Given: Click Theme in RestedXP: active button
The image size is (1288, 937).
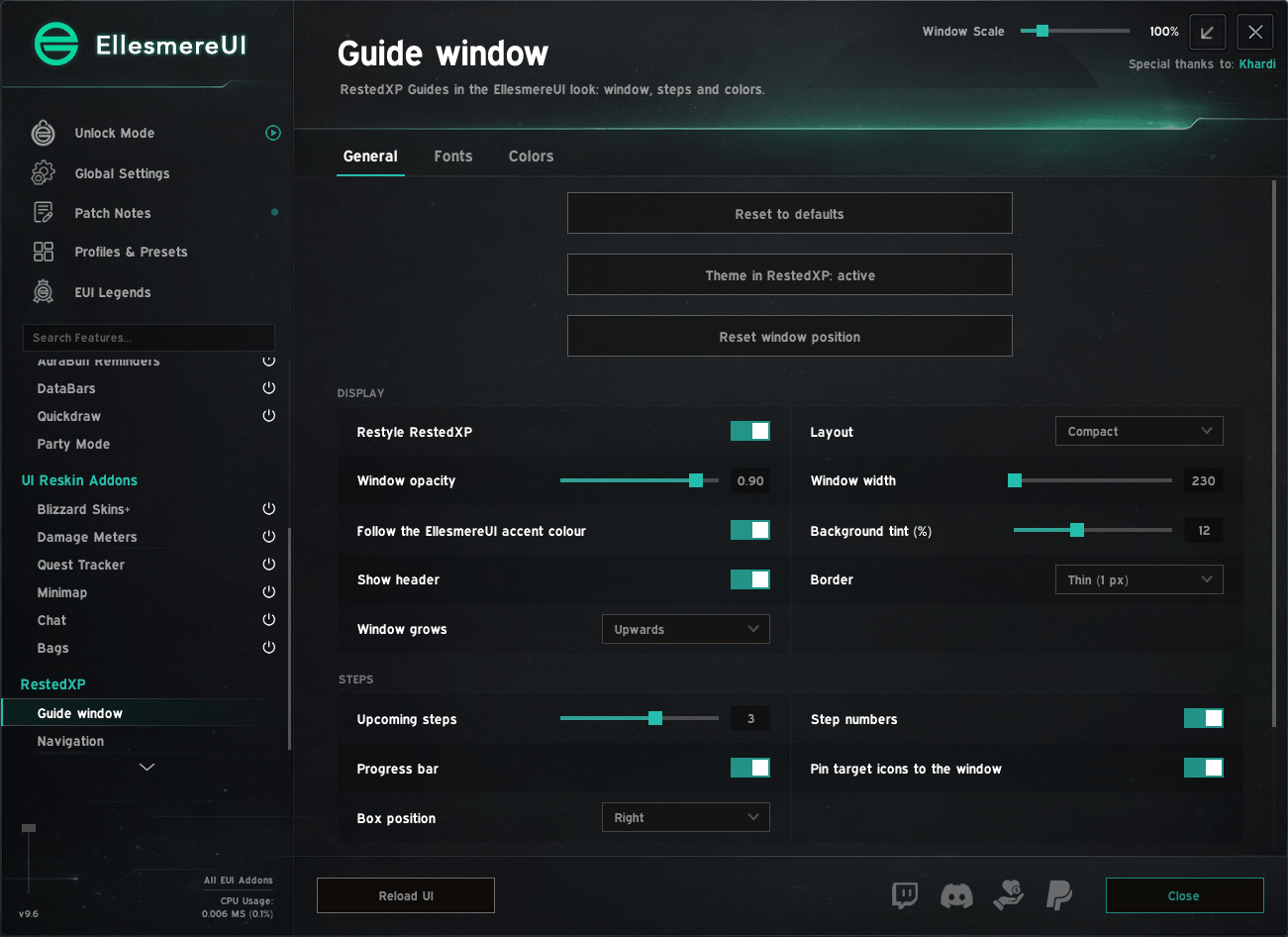Looking at the screenshot, I should (x=790, y=274).
